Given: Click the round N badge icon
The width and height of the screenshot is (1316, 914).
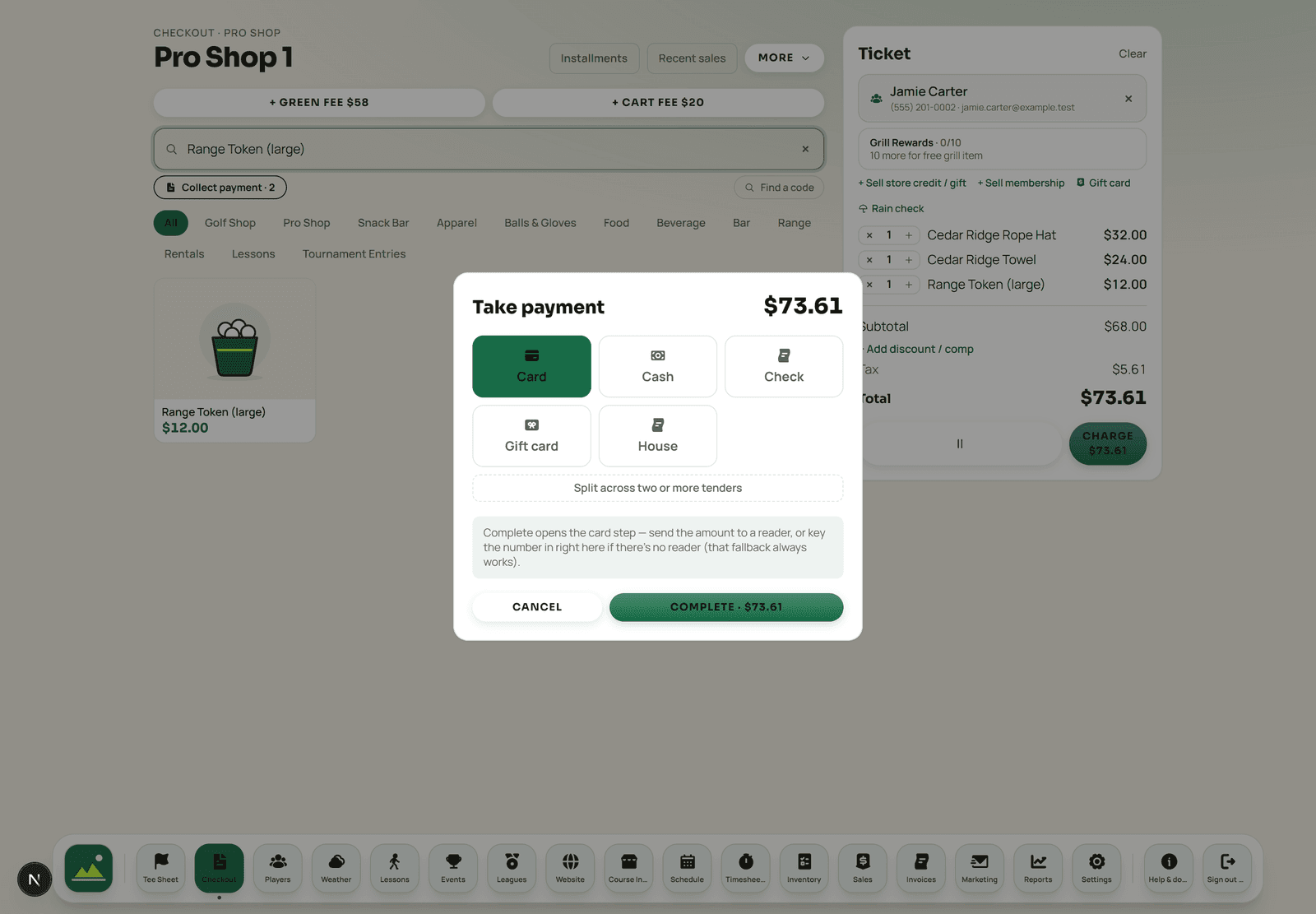Looking at the screenshot, I should coord(35,879).
